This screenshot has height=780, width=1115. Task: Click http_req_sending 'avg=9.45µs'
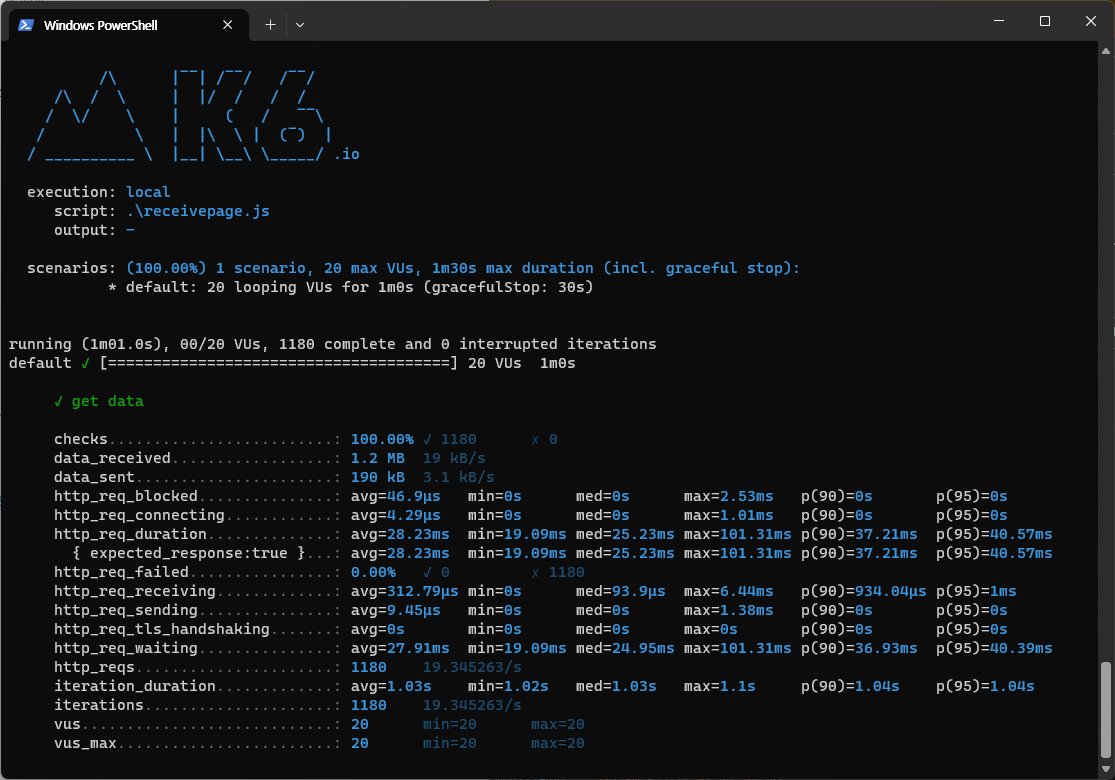[x=395, y=610]
